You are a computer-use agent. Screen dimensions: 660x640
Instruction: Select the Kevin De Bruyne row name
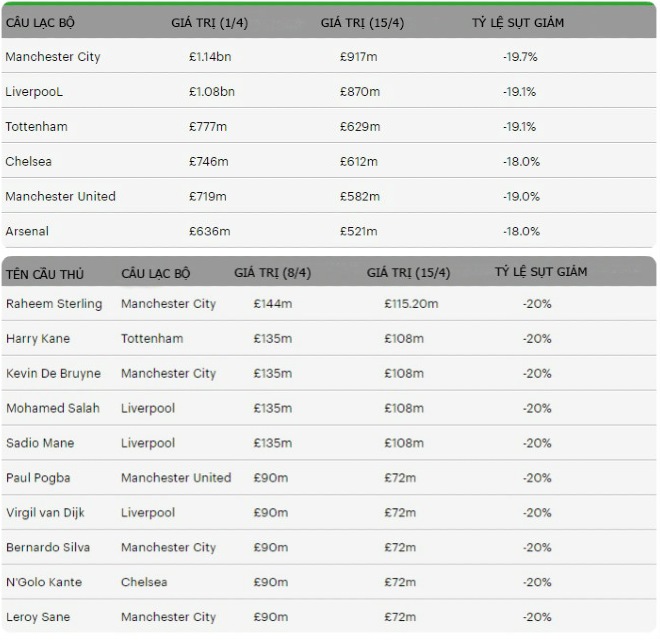[x=53, y=374]
